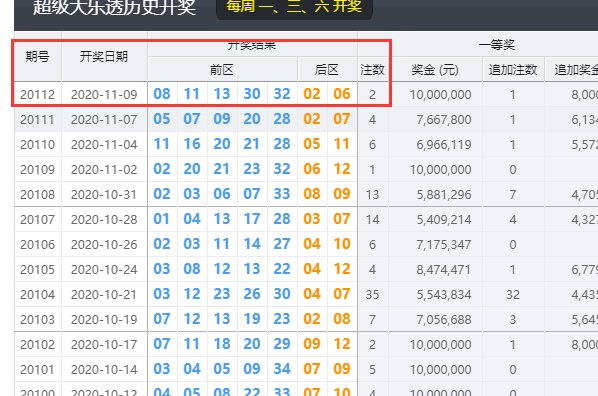Click draw date 2020-10-21

[104, 295]
